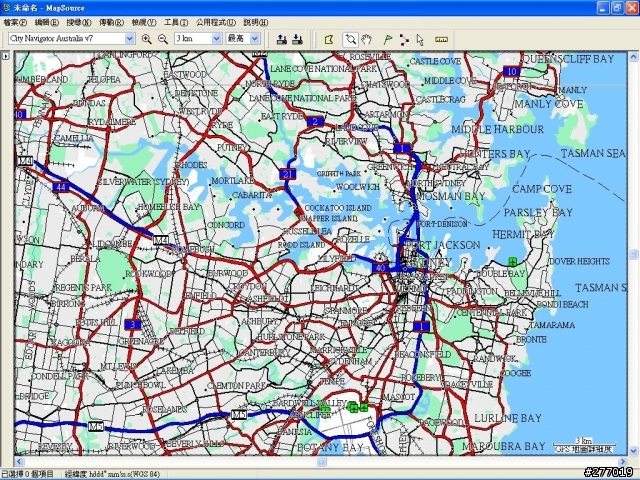Click status bar text 已選擇 0 個項目

tap(28, 474)
